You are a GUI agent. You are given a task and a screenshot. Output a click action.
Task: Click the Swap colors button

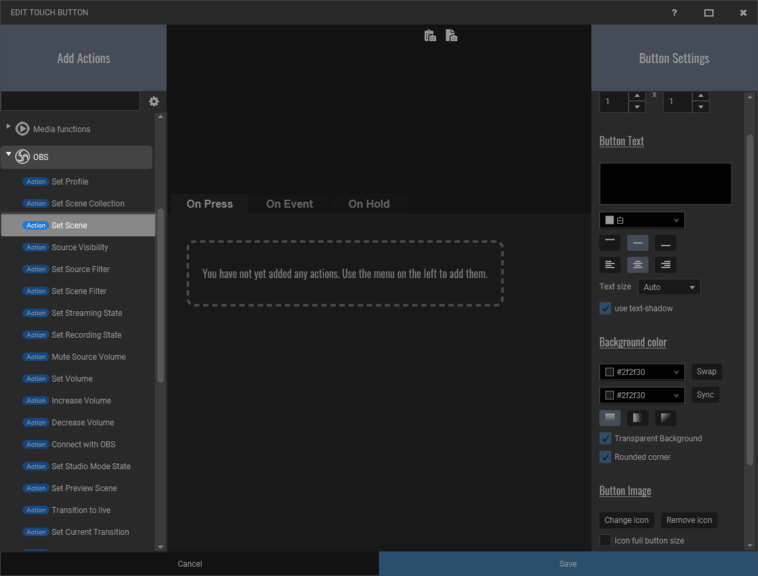(x=706, y=372)
